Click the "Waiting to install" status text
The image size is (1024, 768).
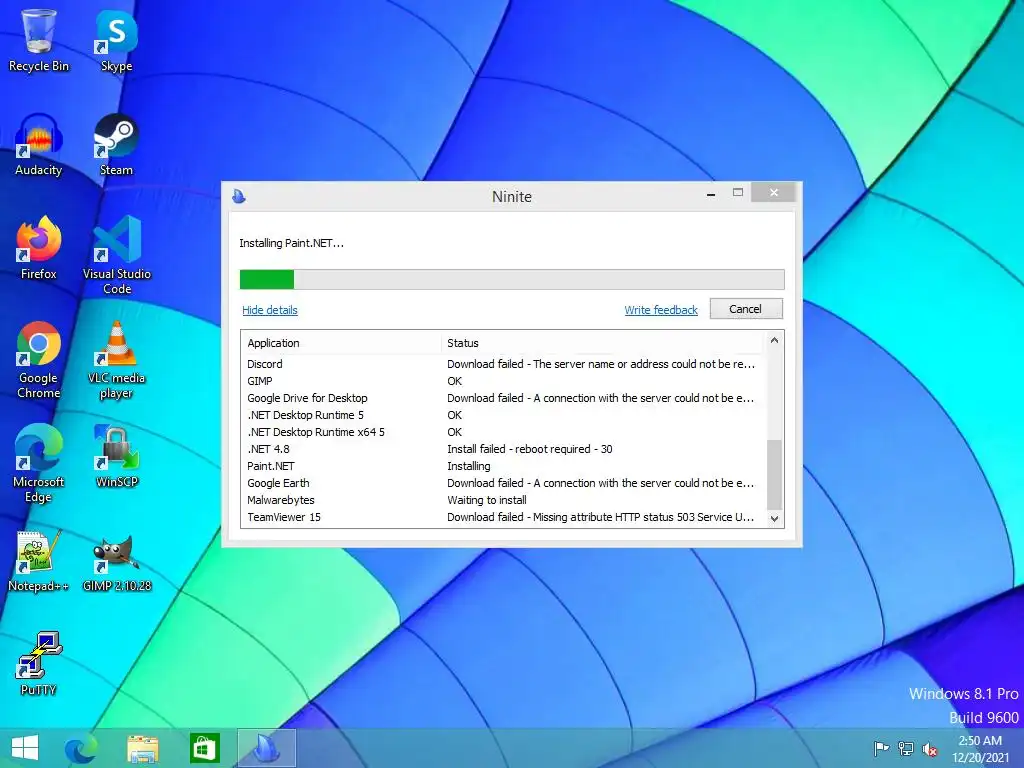(x=487, y=500)
